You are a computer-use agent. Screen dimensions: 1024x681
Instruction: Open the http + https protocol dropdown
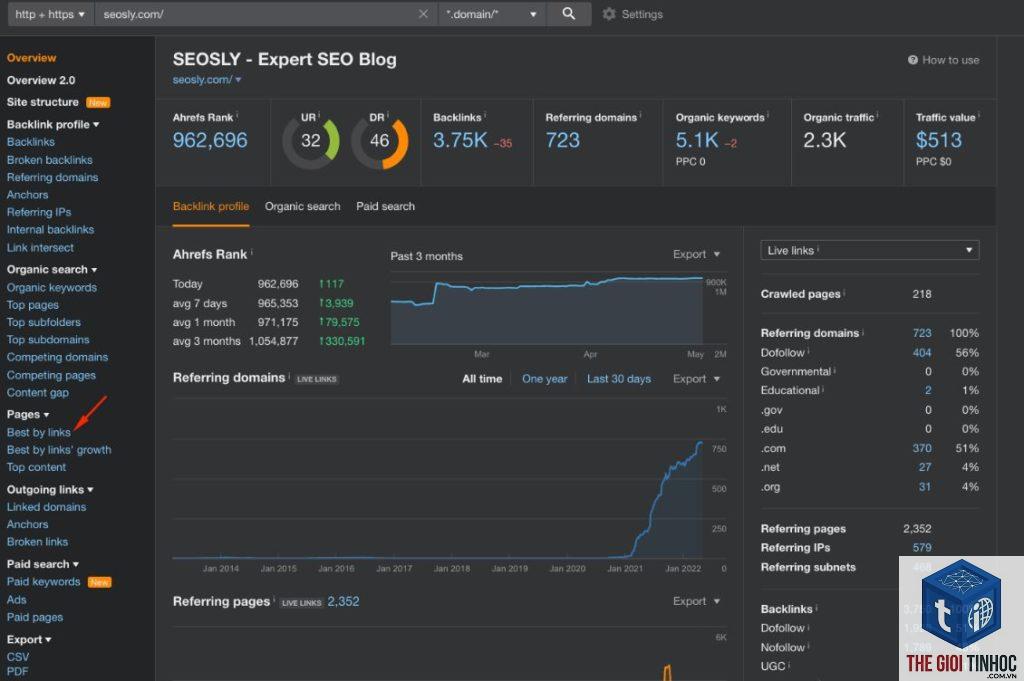[x=50, y=14]
